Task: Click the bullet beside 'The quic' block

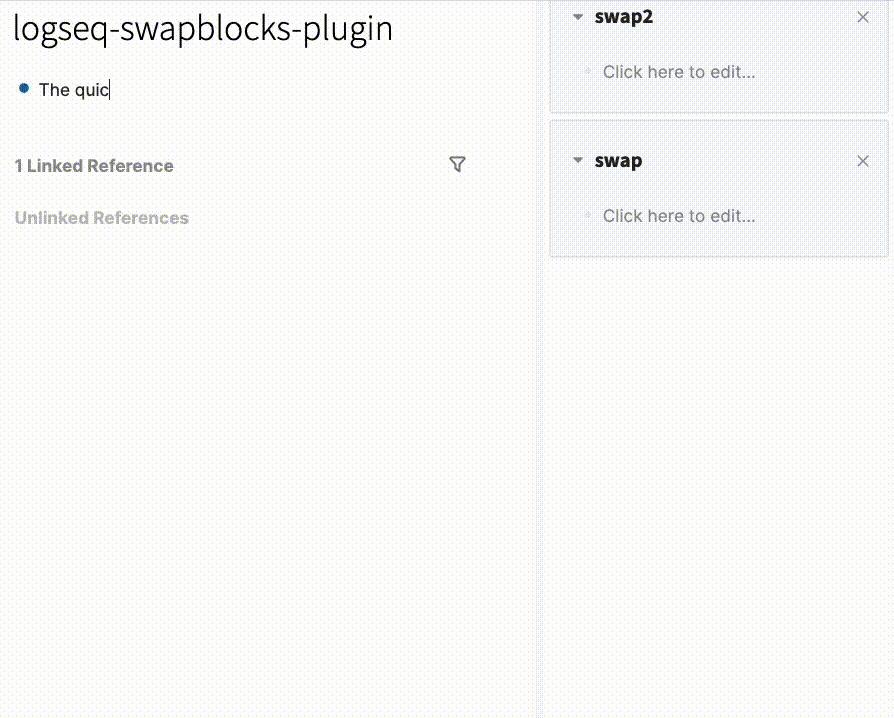Action: [24, 89]
